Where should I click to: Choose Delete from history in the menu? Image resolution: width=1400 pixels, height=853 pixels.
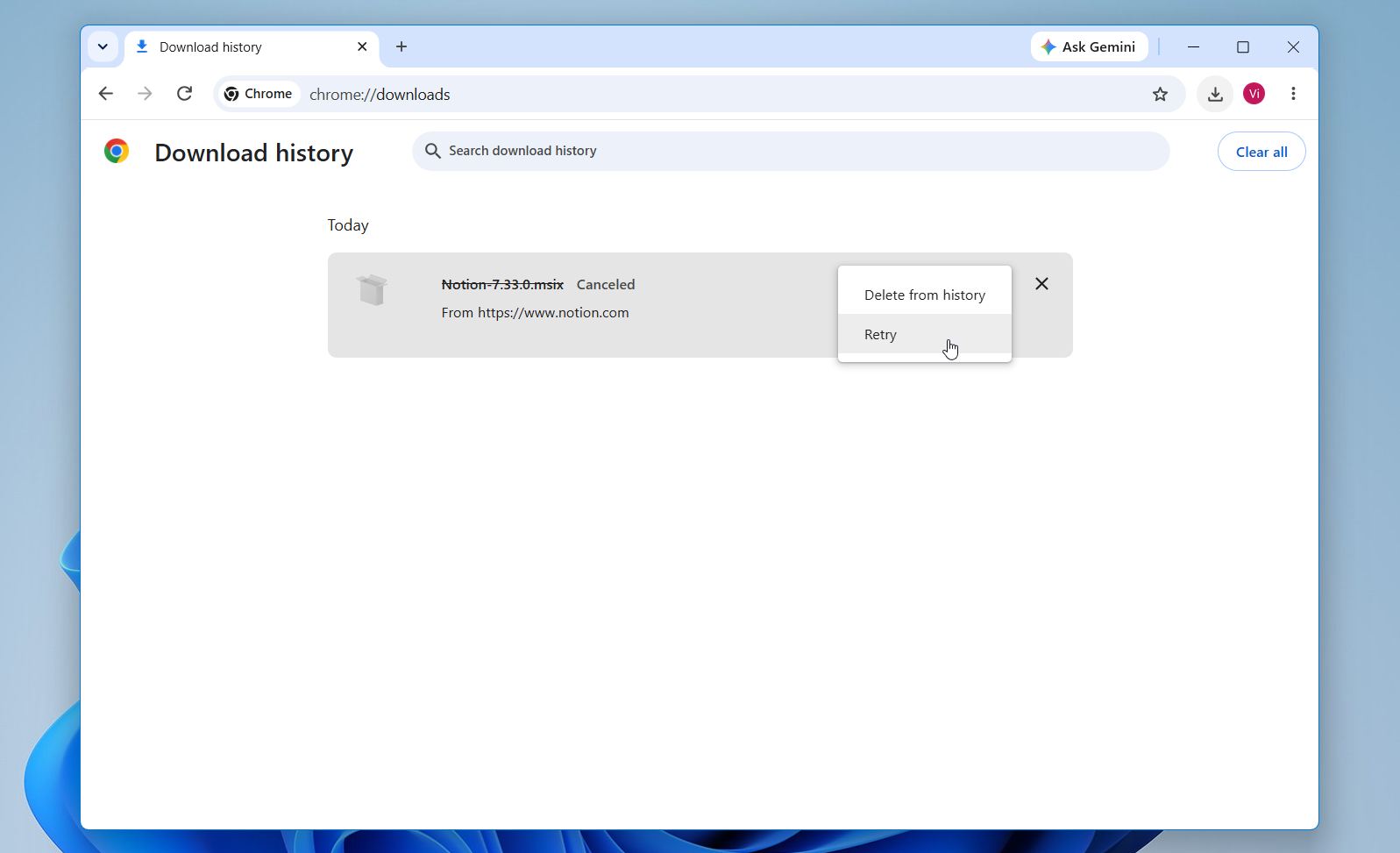925,295
